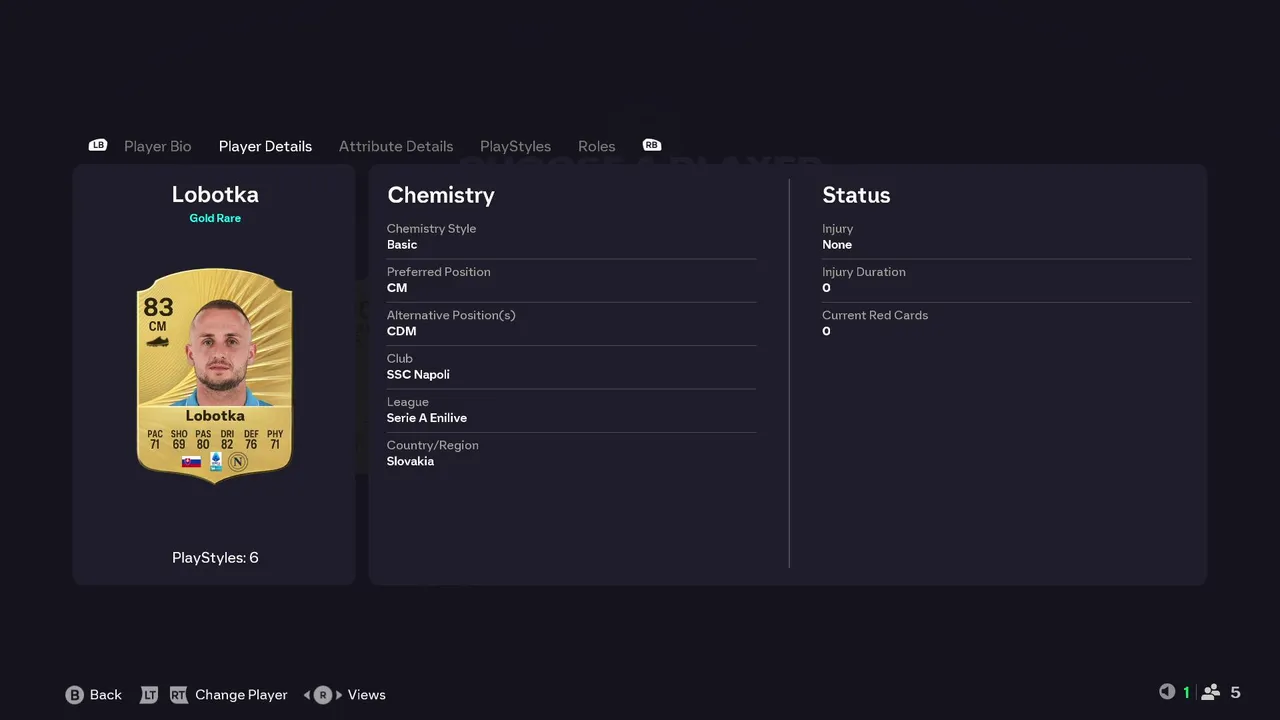Click Change Player label
The width and height of the screenshot is (1280, 720).
coord(241,695)
